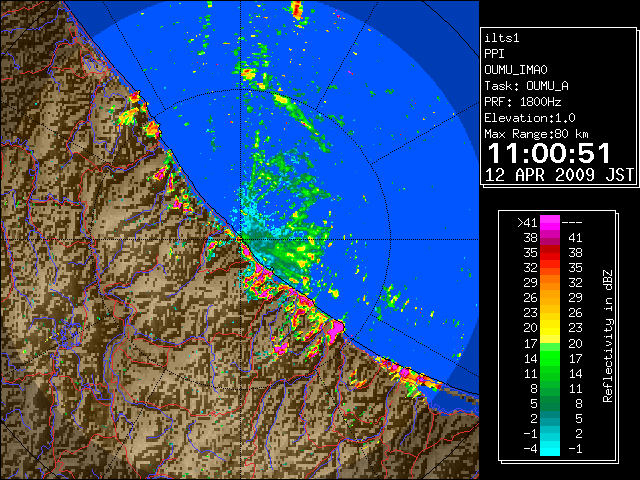640x480 pixels.
Task: Select the "Task: OUMU_A" line
Action: pyautogui.click(x=526, y=86)
